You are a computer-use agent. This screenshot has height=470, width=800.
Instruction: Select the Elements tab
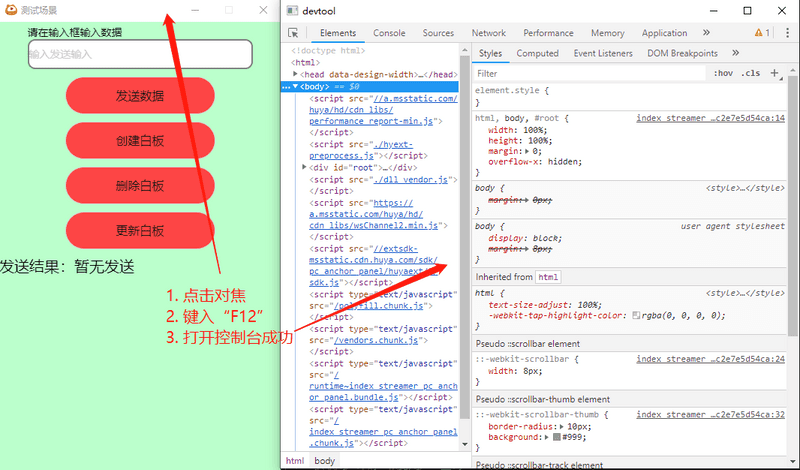[x=338, y=33]
